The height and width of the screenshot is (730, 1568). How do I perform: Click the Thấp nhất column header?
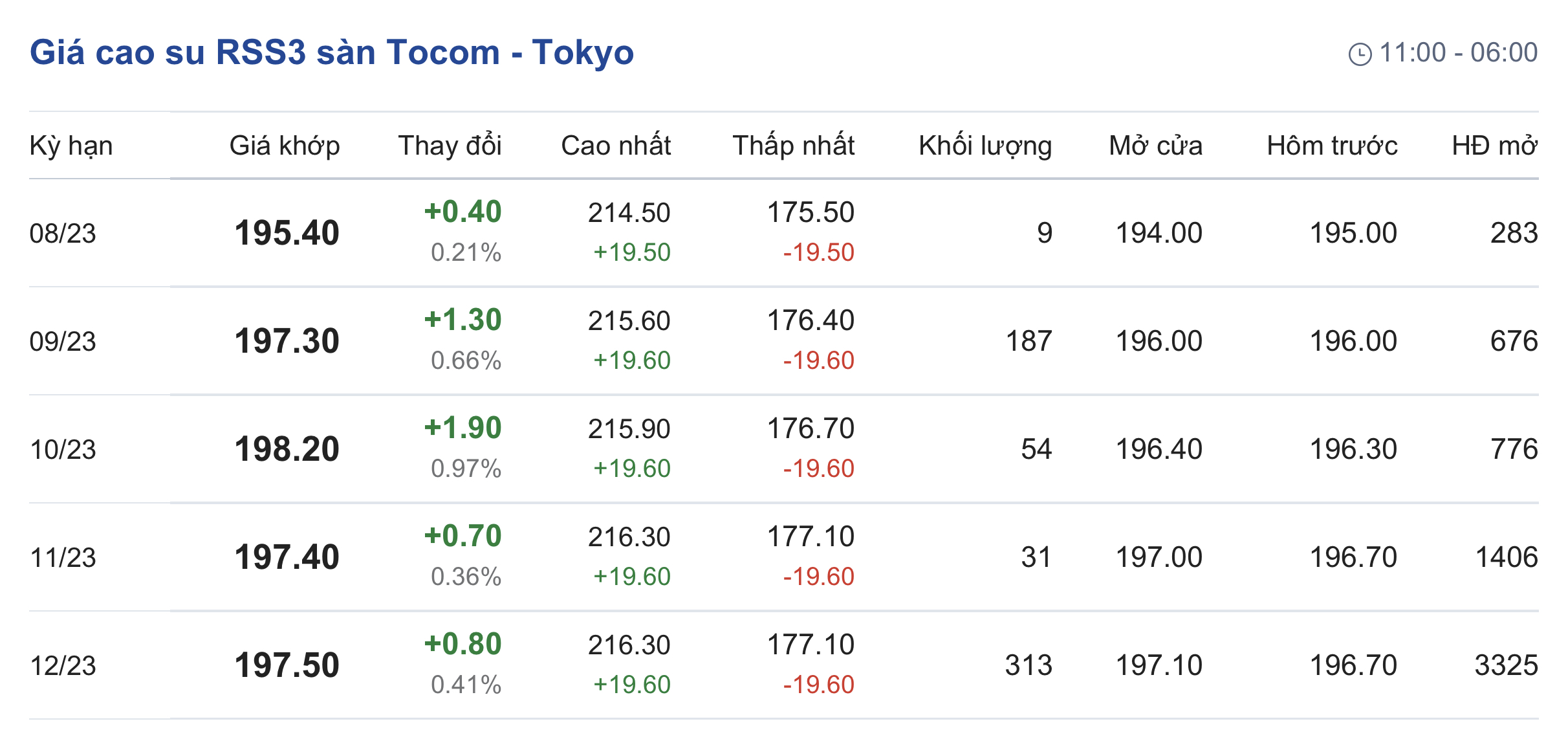(793, 146)
